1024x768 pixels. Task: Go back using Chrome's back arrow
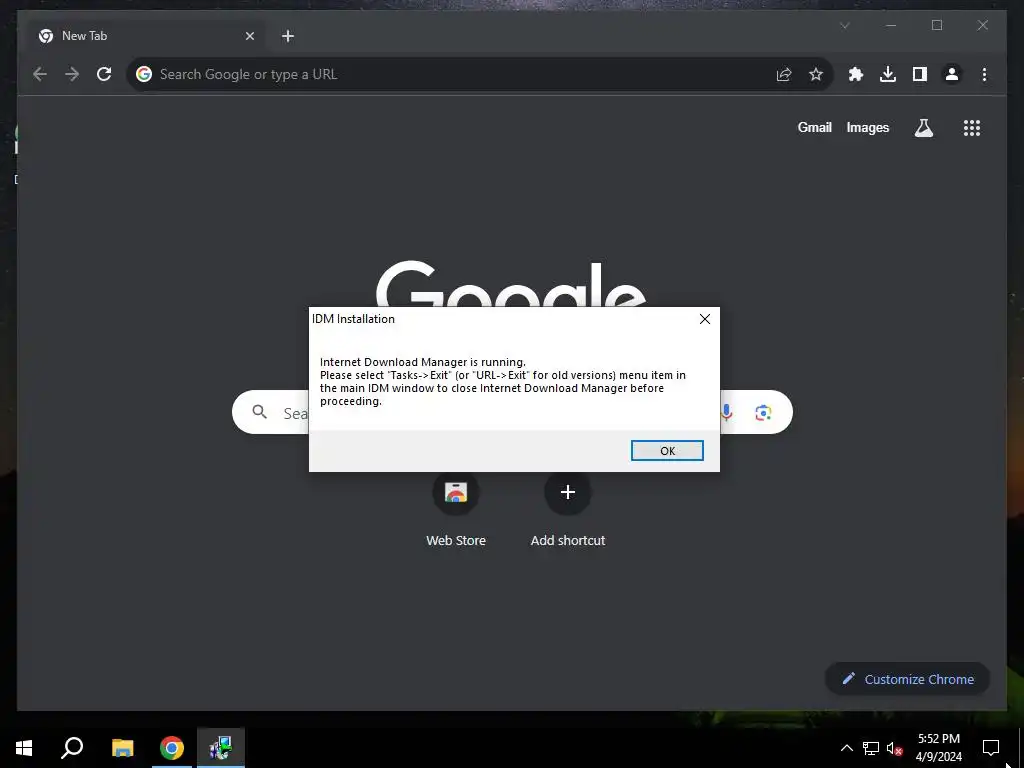click(x=40, y=74)
